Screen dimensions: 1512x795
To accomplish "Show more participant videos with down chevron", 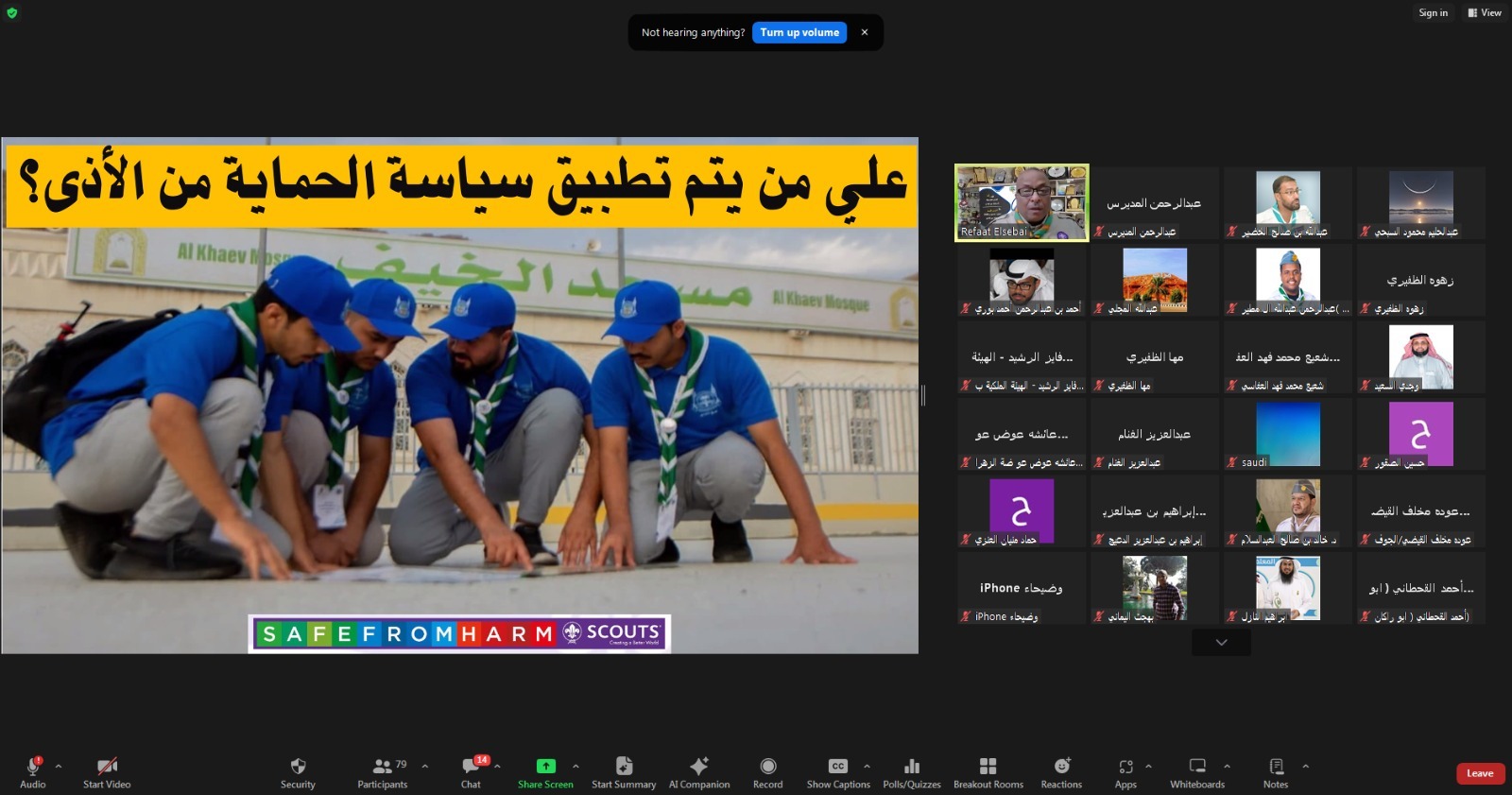I will coord(1221,643).
